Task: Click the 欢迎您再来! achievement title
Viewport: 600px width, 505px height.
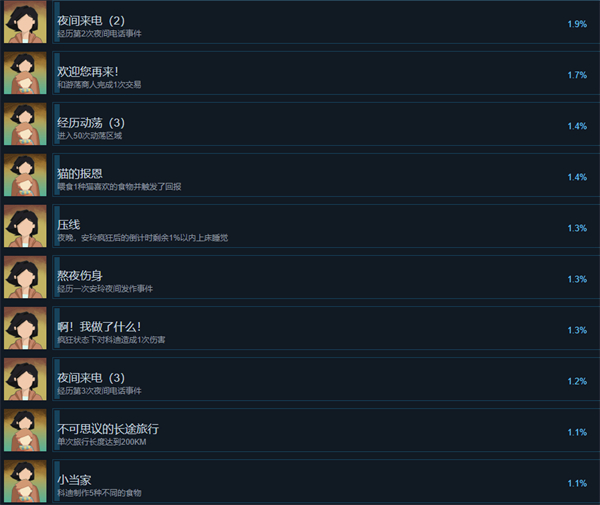Action: 88,72
